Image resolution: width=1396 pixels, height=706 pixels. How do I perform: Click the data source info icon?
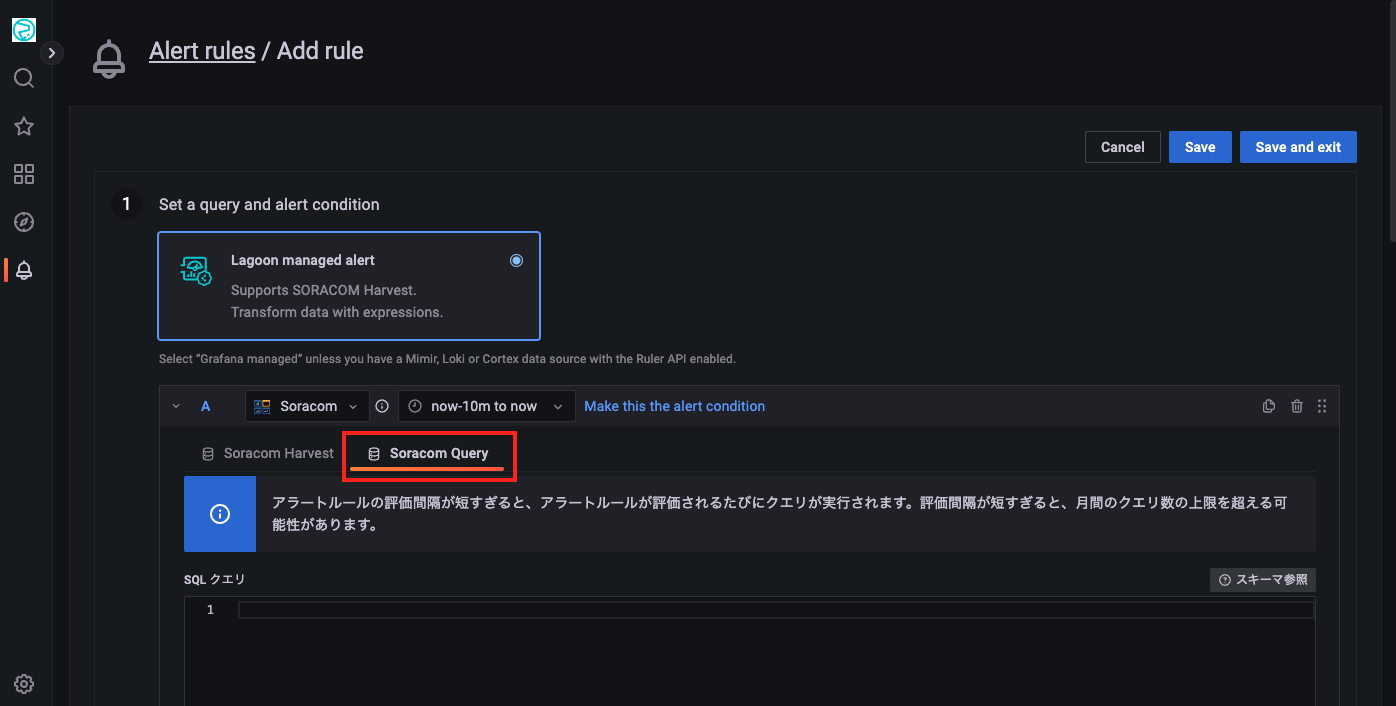click(x=382, y=406)
